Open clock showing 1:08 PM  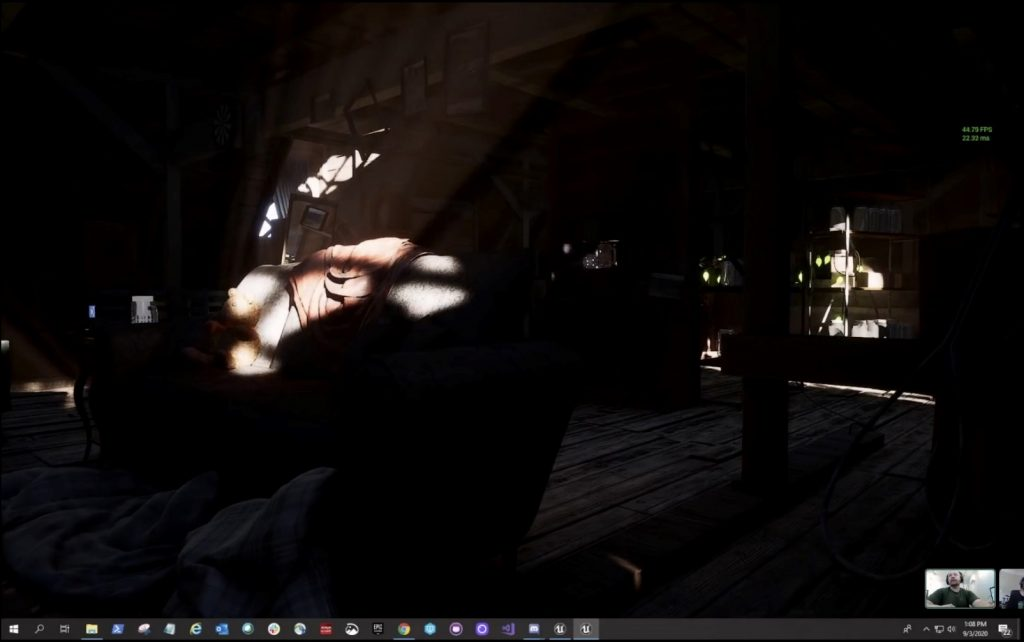(974, 629)
